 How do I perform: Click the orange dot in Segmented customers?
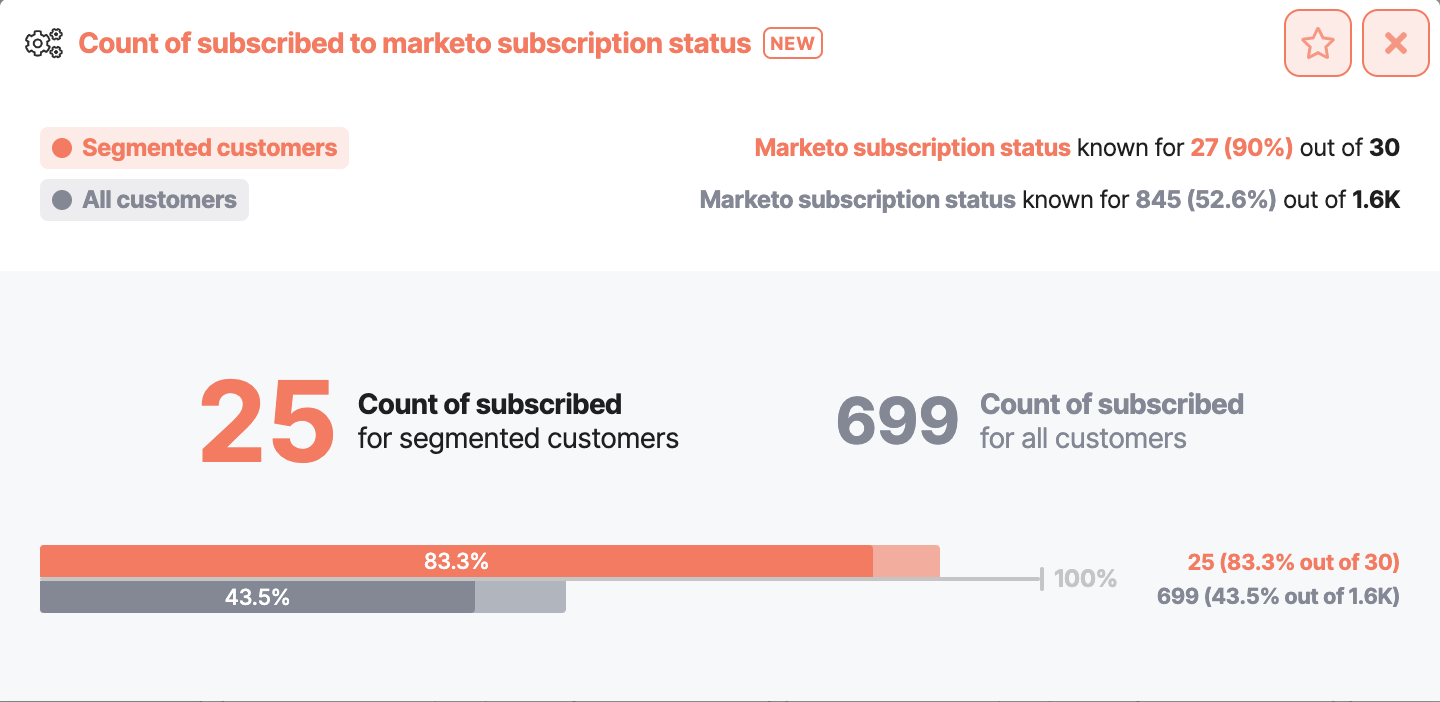62,148
